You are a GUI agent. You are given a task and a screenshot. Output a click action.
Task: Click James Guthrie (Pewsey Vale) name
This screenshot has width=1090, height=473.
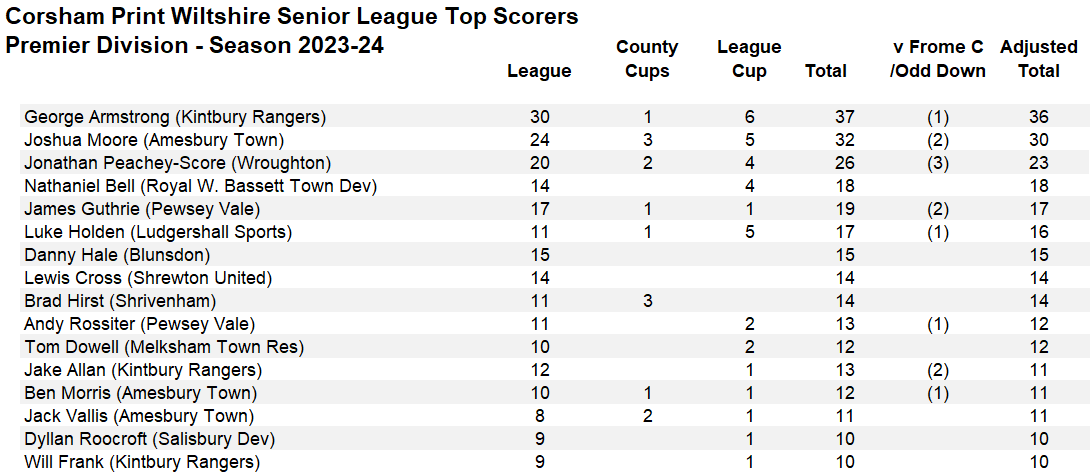[x=142, y=209]
